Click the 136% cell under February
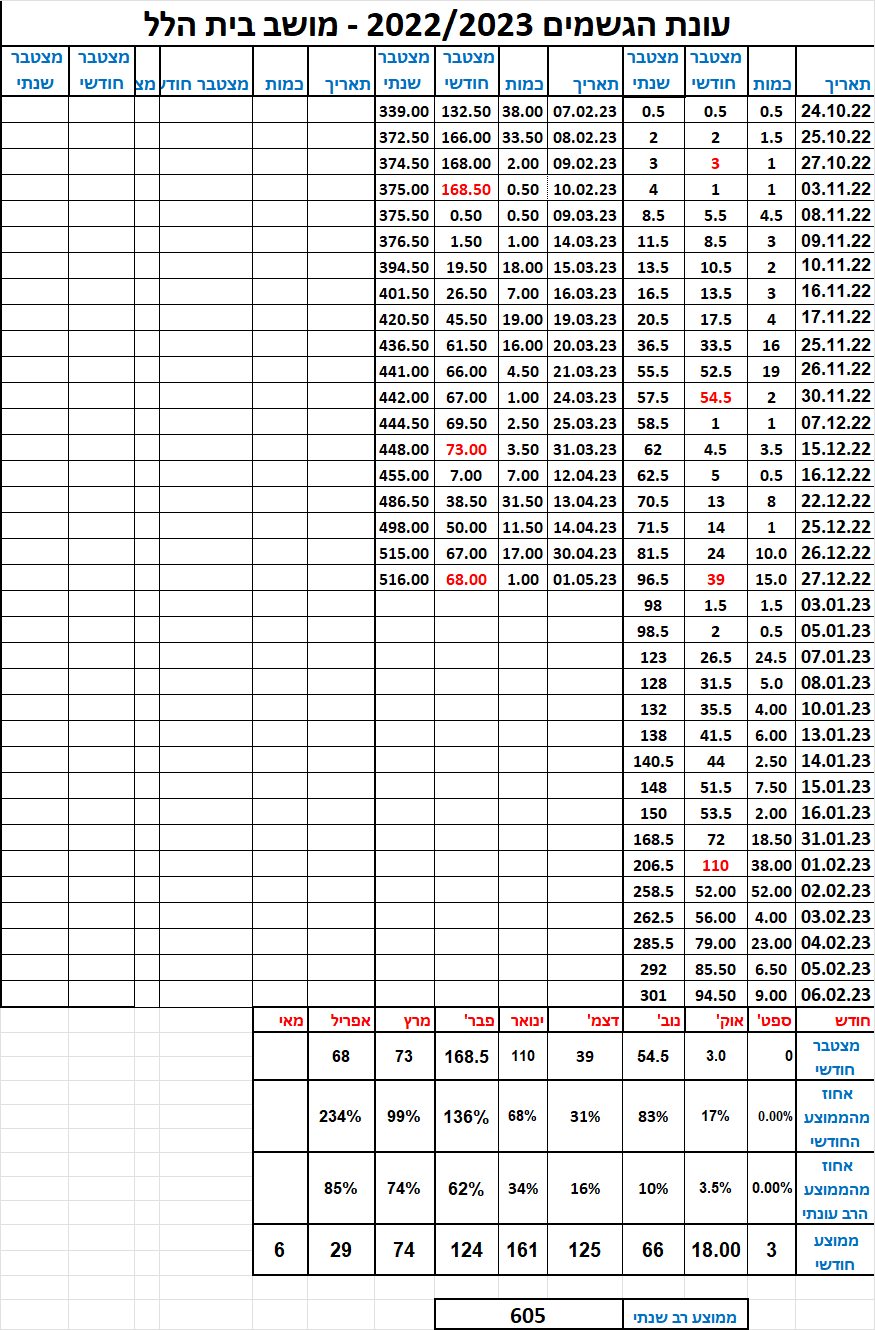This screenshot has width=875, height=1330. (466, 1116)
